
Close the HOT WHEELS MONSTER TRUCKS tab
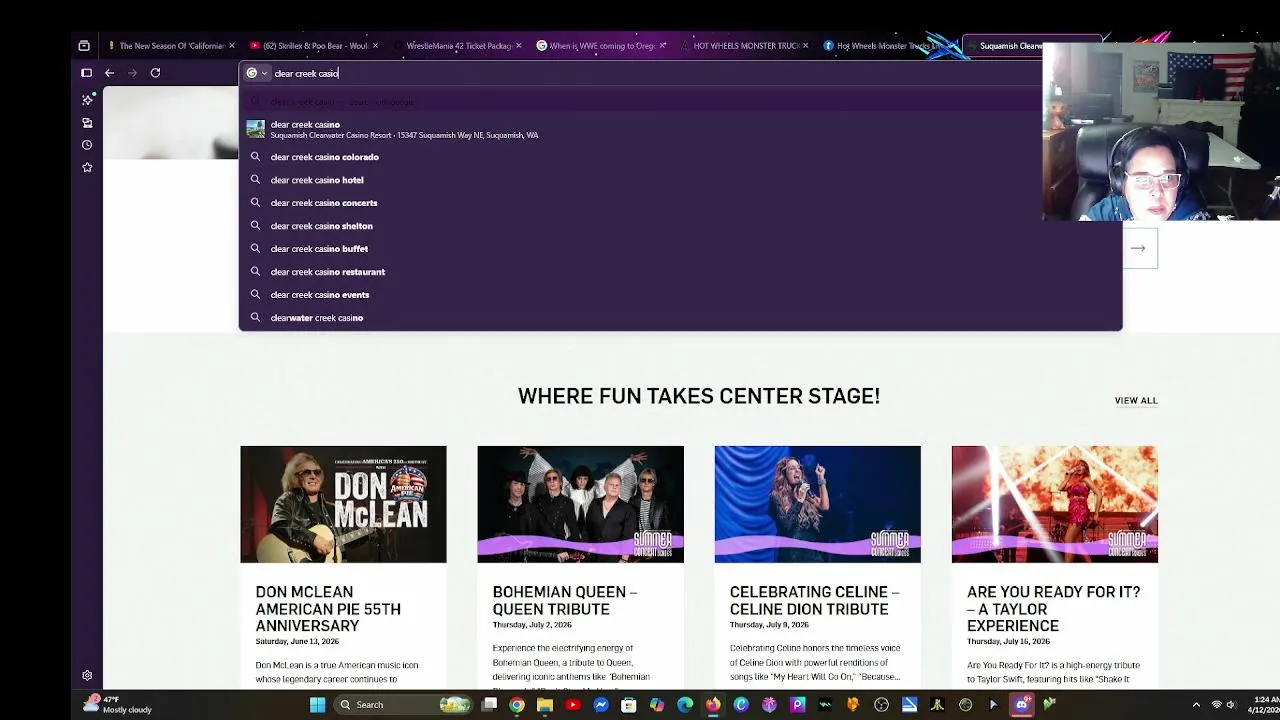(x=805, y=45)
